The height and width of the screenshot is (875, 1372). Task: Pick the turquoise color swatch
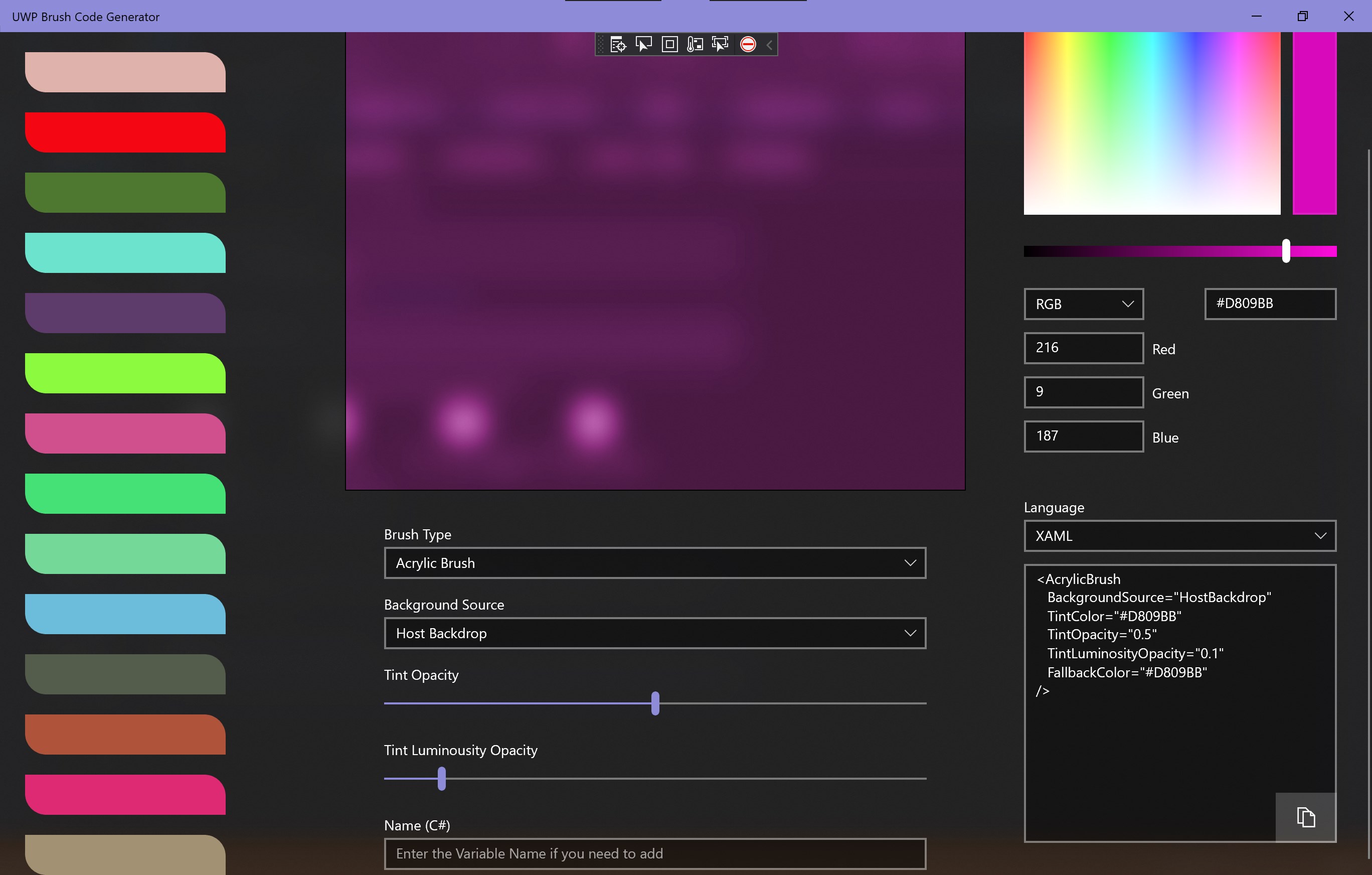click(x=125, y=252)
